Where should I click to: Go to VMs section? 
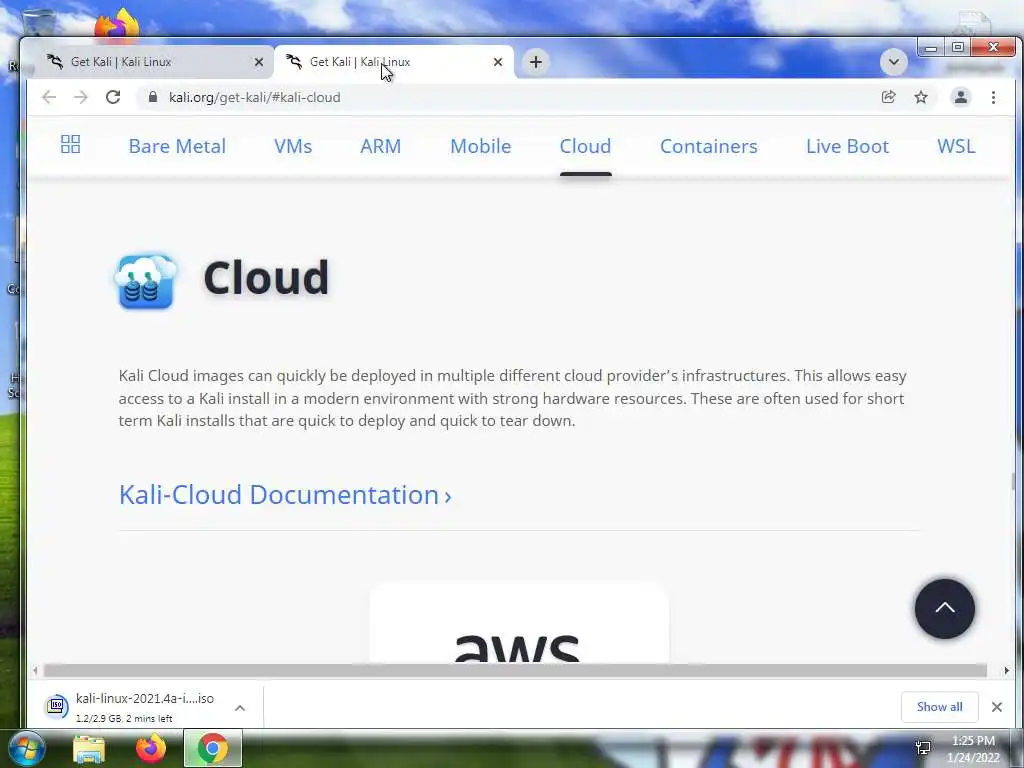[293, 146]
